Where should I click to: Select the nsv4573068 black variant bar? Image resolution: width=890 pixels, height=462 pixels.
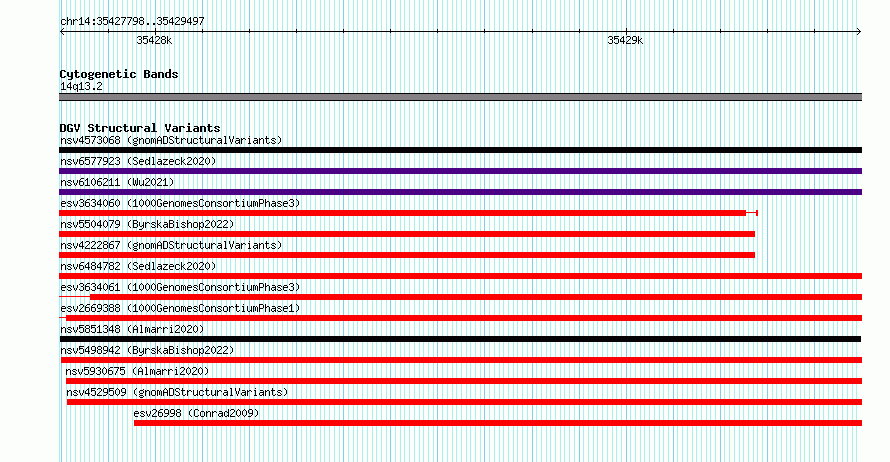[460, 150]
